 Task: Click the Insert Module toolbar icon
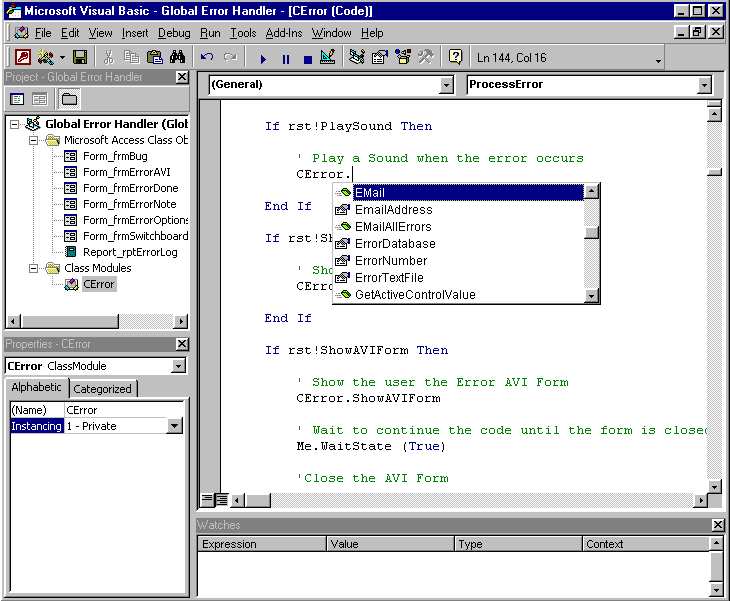tap(46, 57)
